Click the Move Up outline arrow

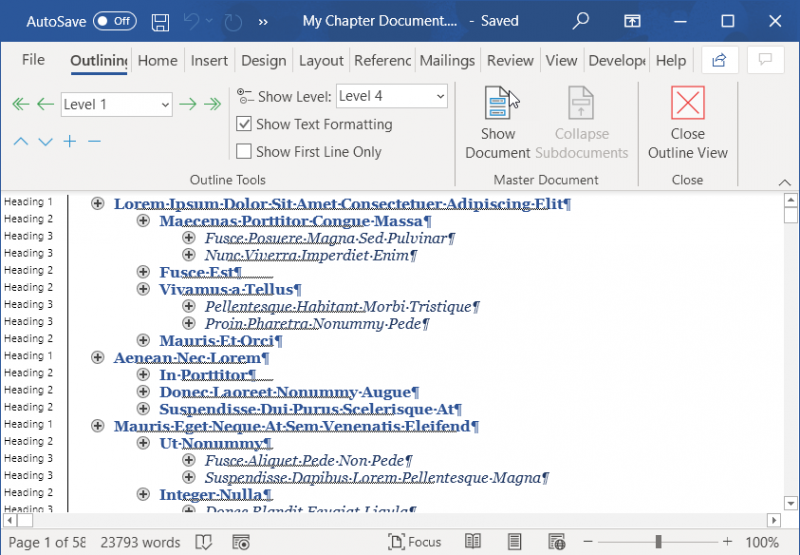pyautogui.click(x=20, y=141)
